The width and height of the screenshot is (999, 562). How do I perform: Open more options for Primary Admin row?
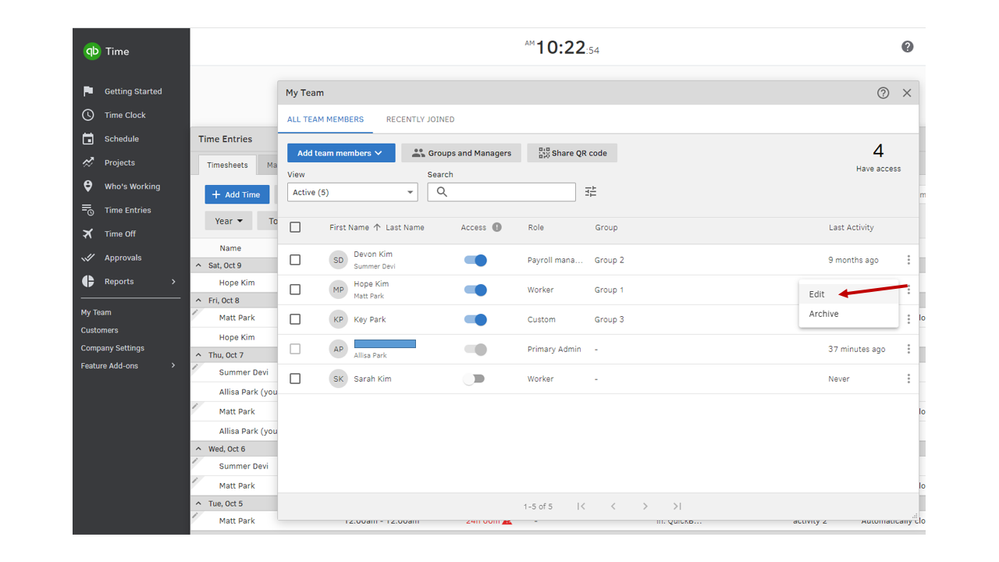(x=909, y=349)
